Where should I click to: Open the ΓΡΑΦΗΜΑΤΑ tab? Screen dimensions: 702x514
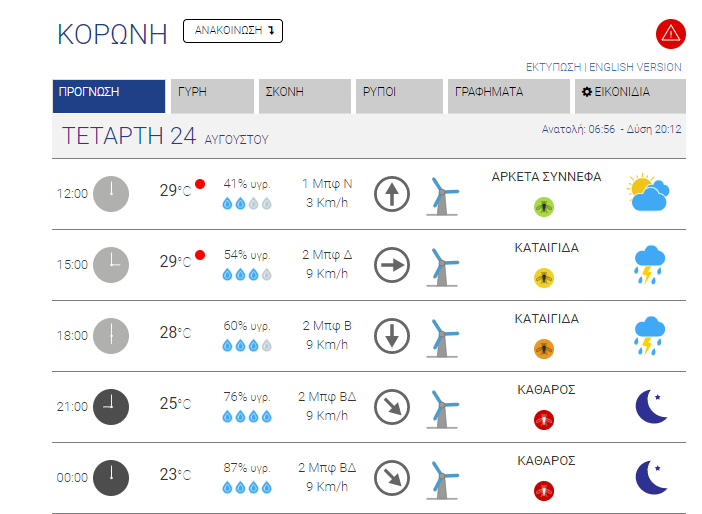pos(509,96)
